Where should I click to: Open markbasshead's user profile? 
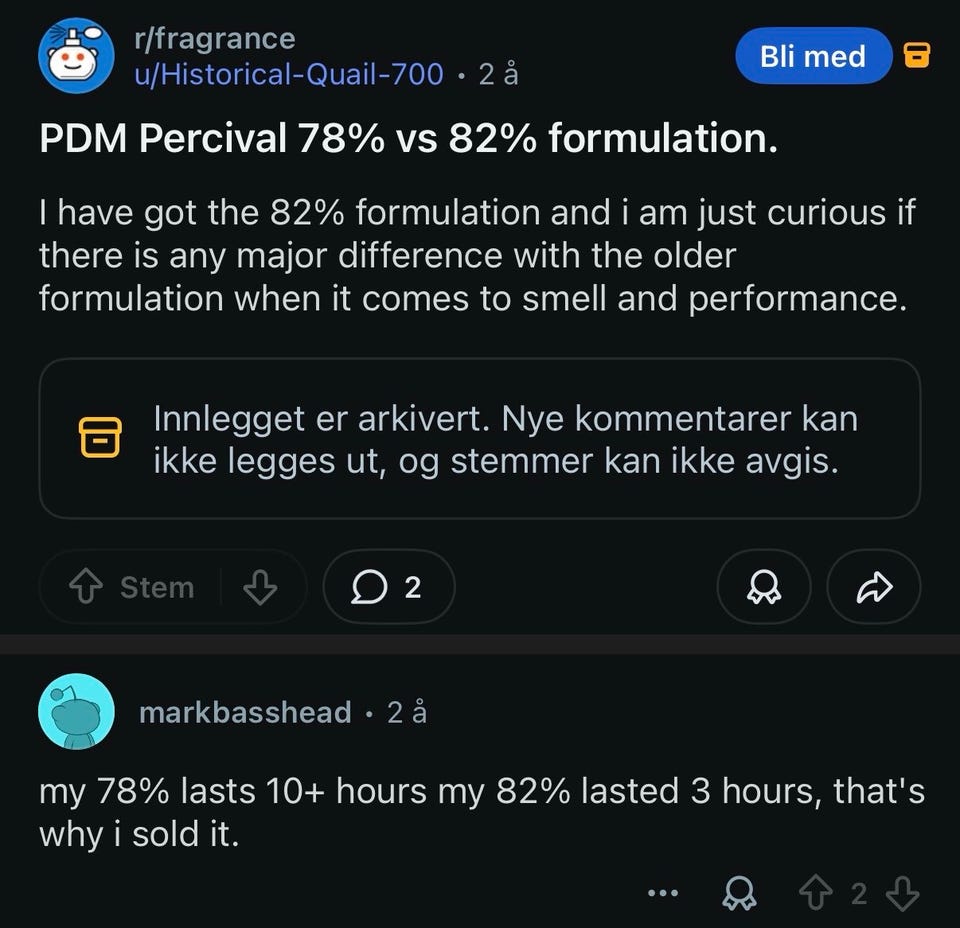point(245,712)
